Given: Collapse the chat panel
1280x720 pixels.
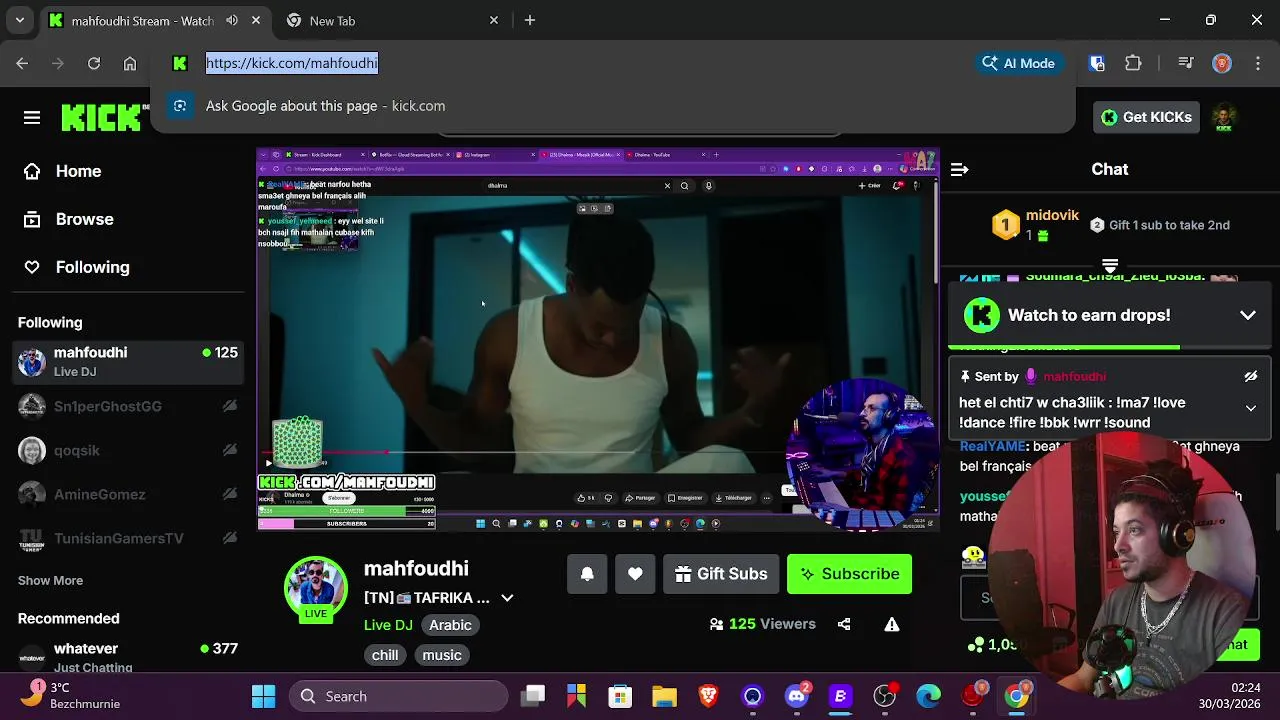Looking at the screenshot, I should coord(959,170).
